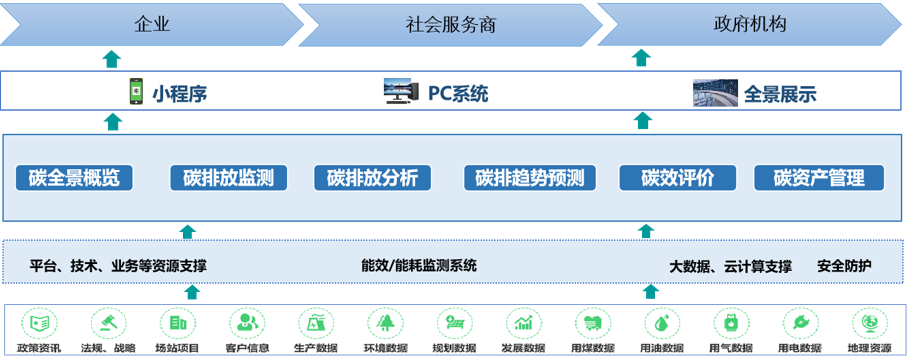Select the 用煤数据 coal cart icon

[x=593, y=323]
